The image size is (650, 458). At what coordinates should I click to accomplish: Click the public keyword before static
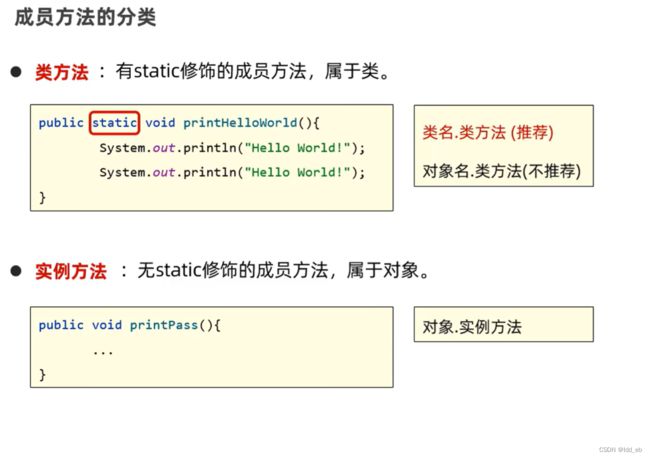click(61, 123)
